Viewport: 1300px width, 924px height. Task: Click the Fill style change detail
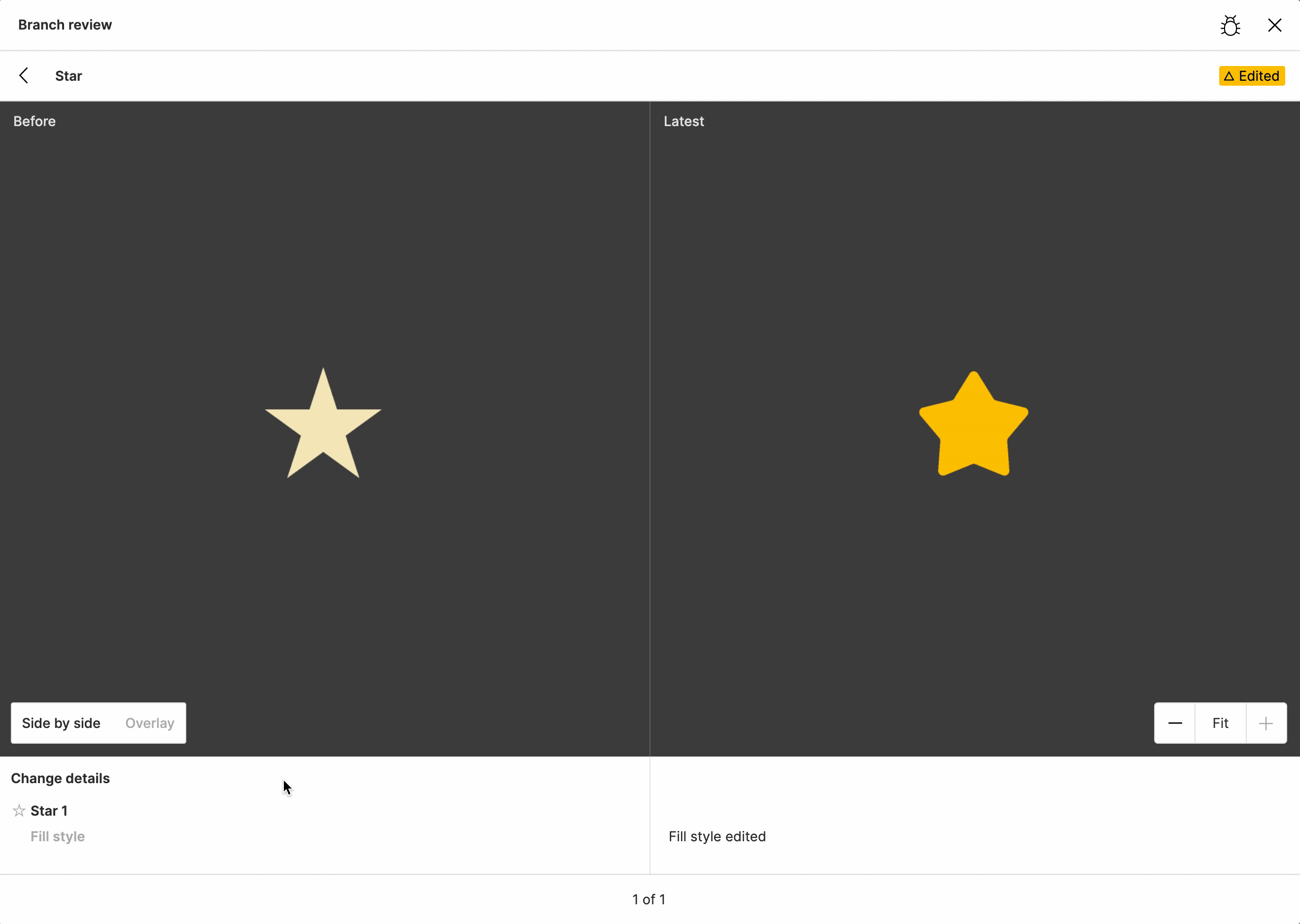pos(57,836)
